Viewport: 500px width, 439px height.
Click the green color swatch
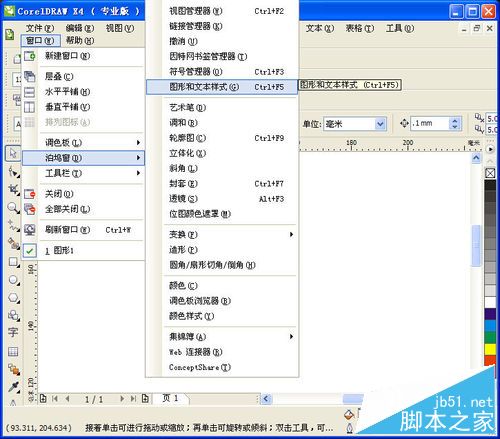(490, 337)
